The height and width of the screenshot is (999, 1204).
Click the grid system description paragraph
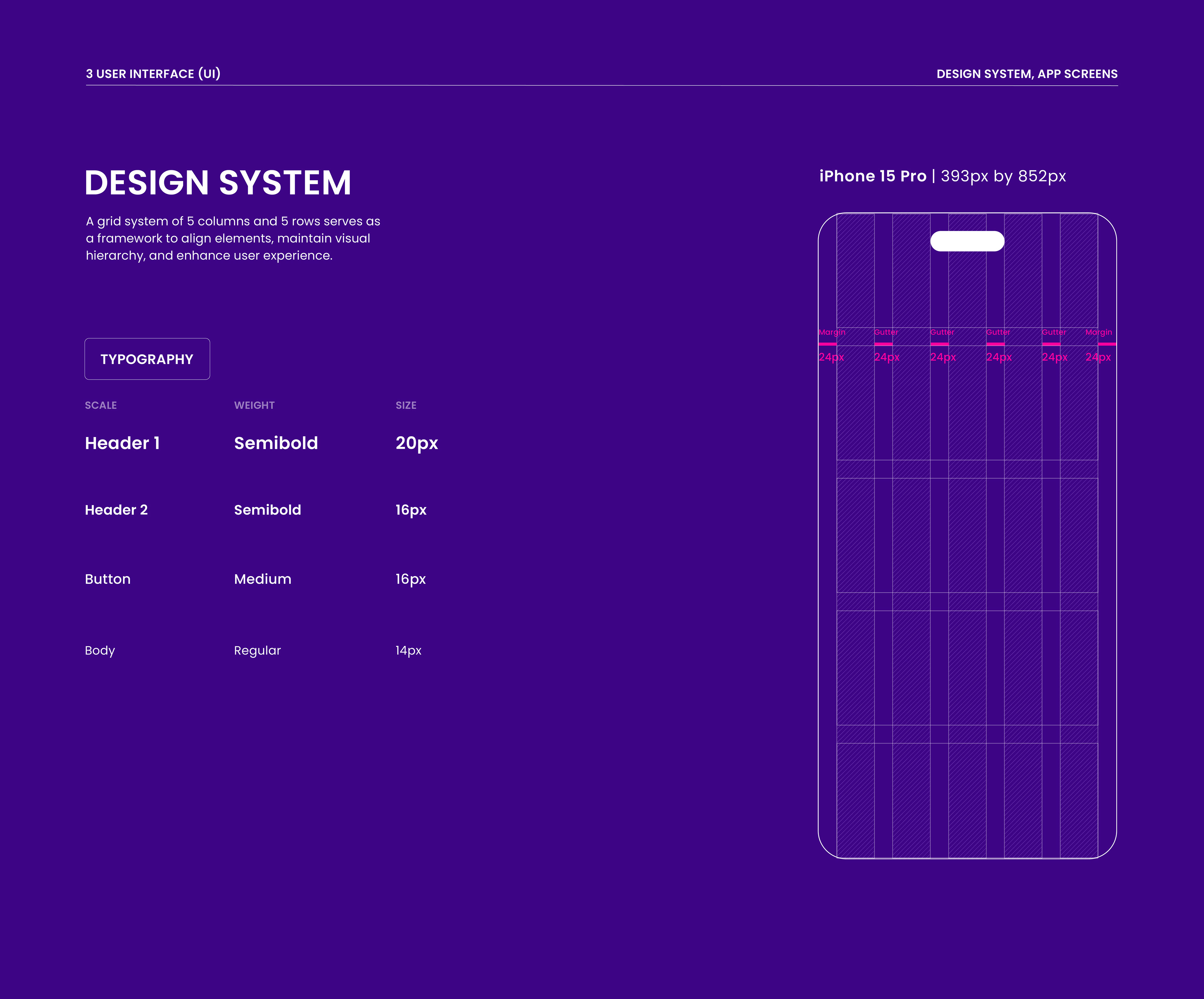(x=233, y=239)
